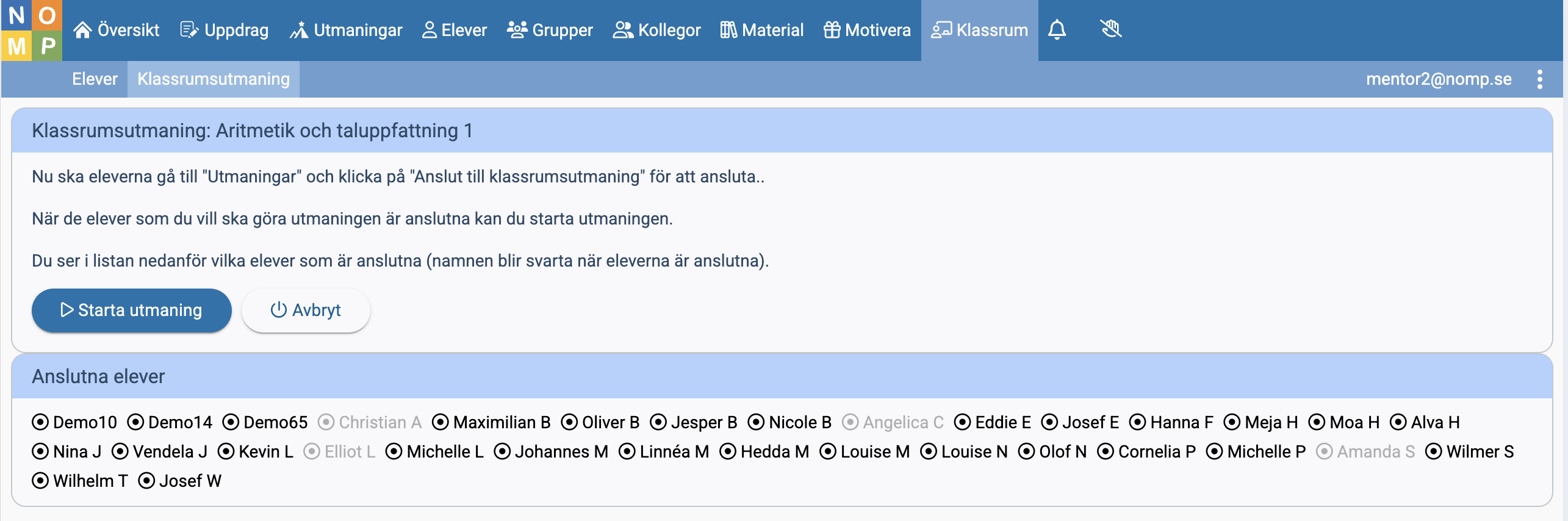Click the mentor2@nomp.se account label
The image size is (1568, 521).
pyautogui.click(x=1438, y=79)
